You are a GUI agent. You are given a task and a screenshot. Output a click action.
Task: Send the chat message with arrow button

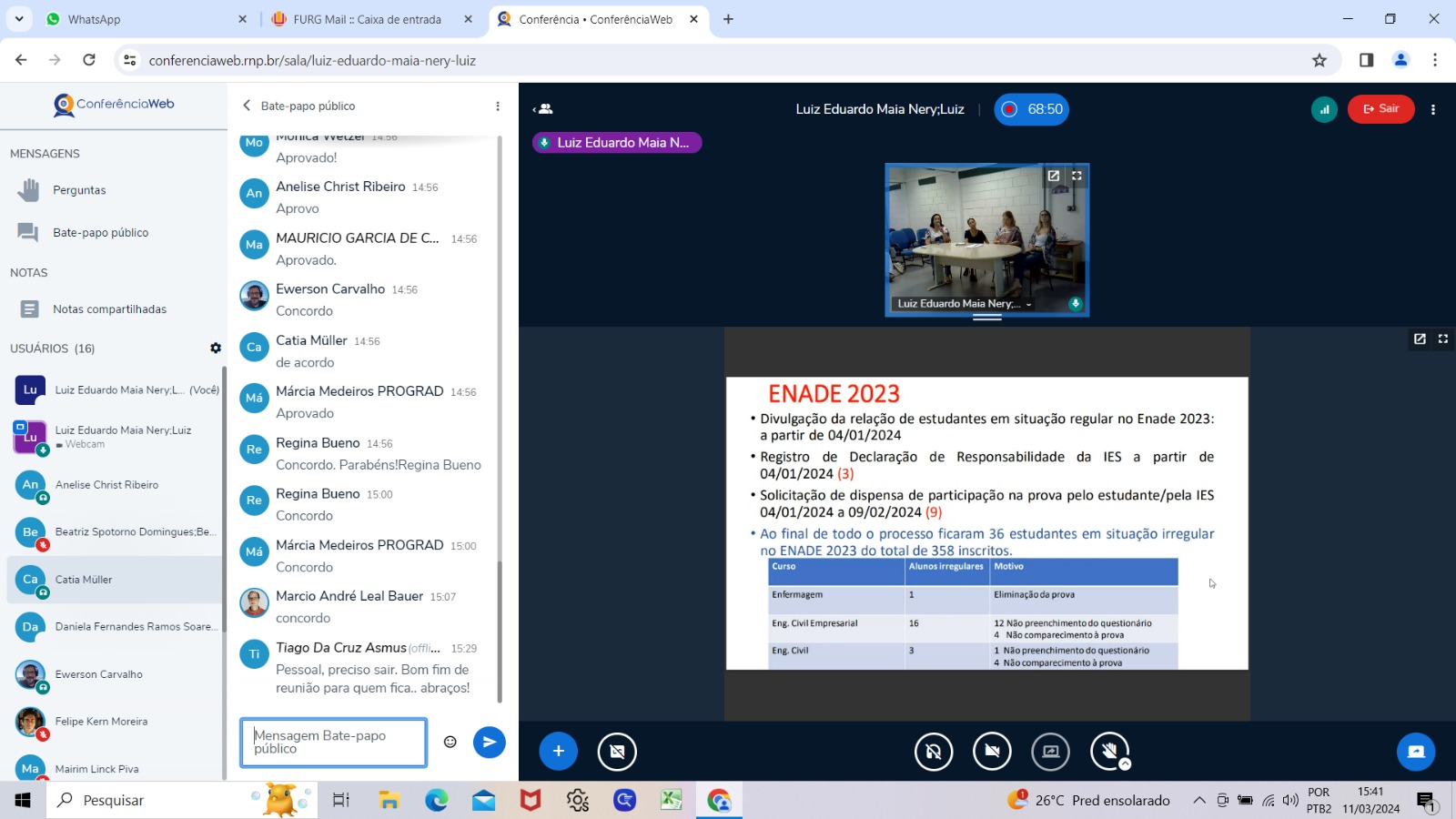coord(489,742)
